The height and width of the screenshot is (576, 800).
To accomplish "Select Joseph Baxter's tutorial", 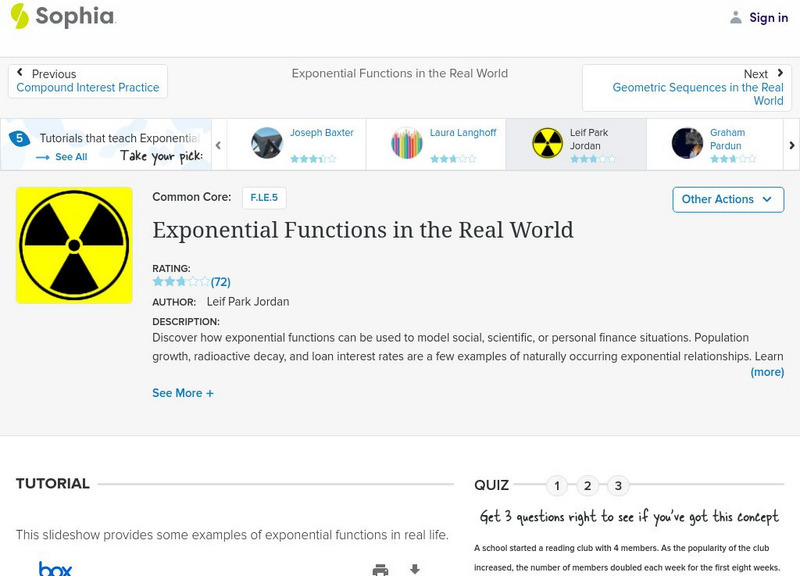I will [x=296, y=144].
